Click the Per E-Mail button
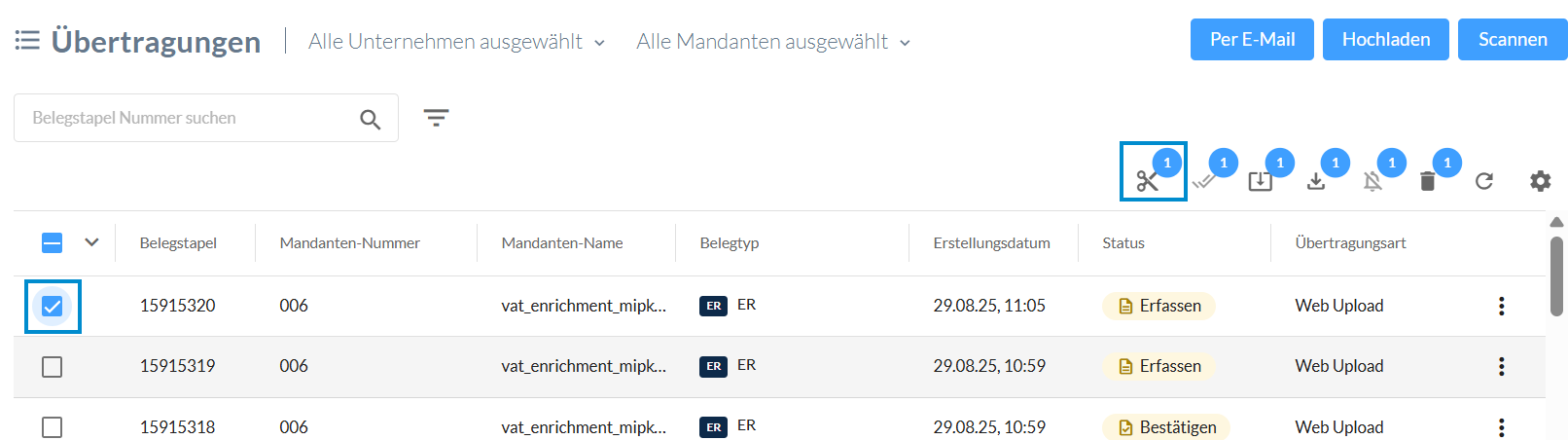This screenshot has height=440, width=1568. click(1252, 39)
